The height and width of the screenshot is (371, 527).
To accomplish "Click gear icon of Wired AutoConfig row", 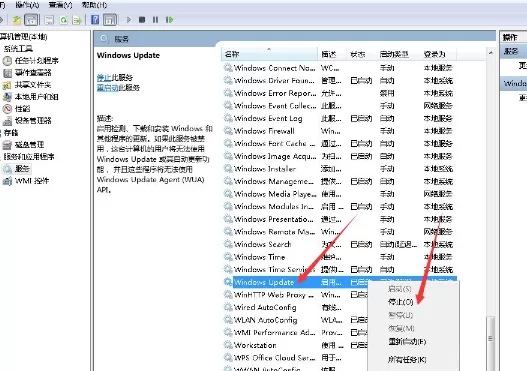I will (228, 307).
